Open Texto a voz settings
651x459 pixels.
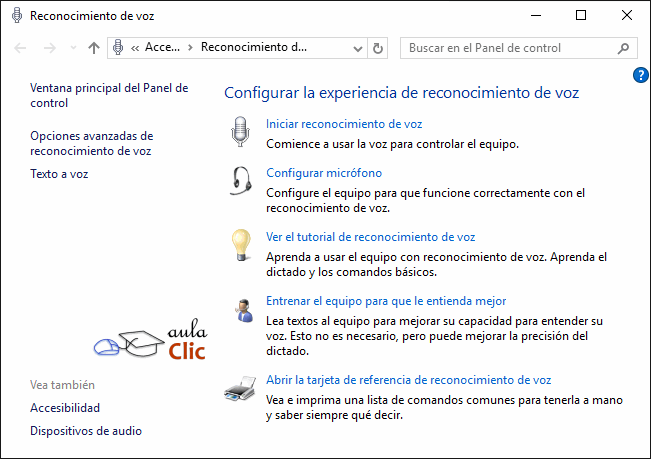60,174
